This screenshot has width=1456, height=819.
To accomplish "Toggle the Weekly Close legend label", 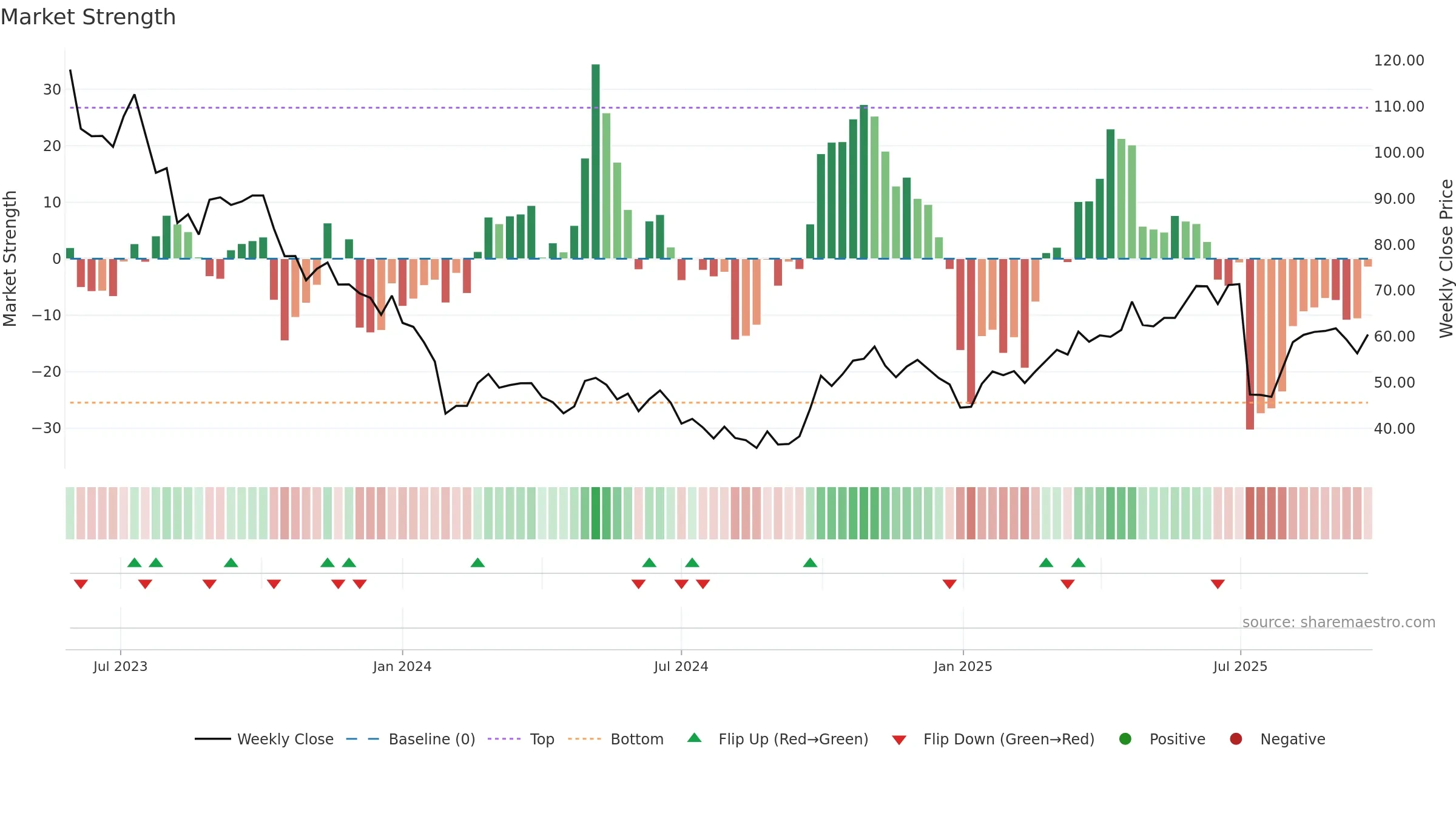I will [x=285, y=739].
